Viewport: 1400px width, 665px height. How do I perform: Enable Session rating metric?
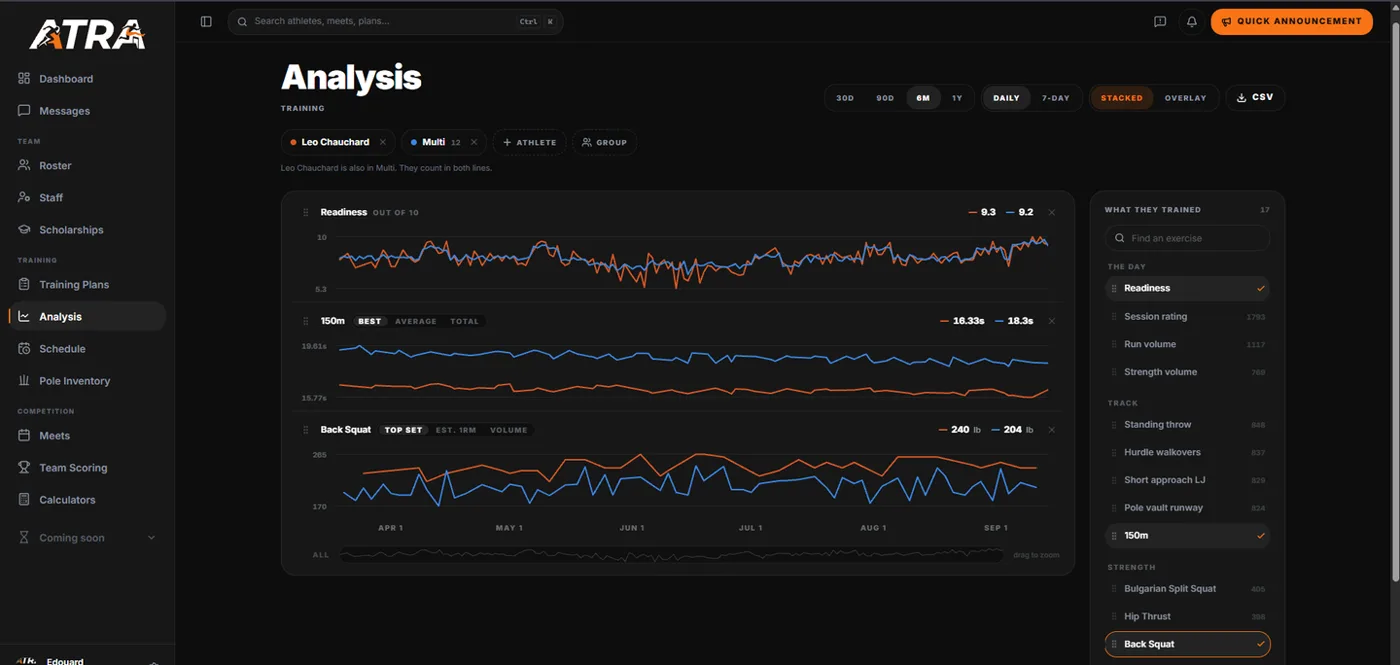[x=1188, y=317]
